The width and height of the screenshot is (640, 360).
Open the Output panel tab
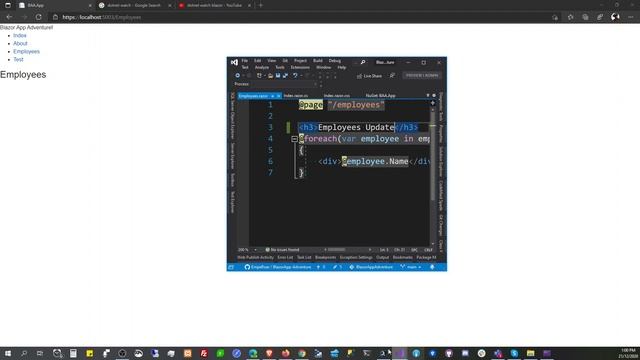[x=382, y=258]
